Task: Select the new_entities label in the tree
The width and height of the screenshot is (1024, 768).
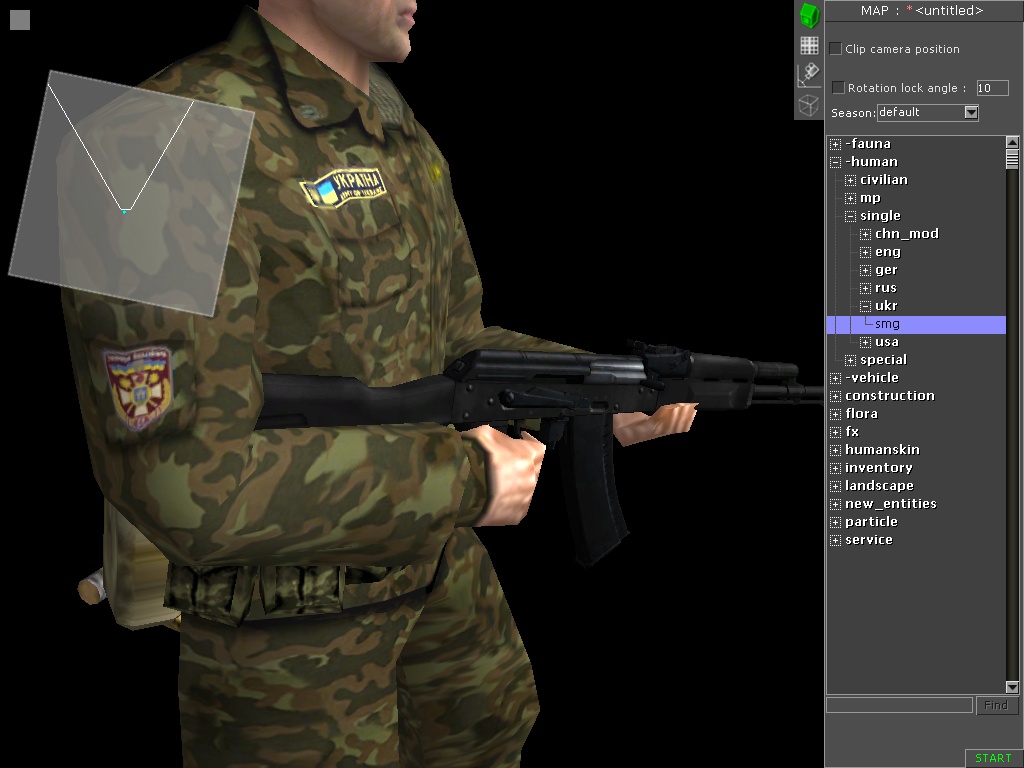Action: pyautogui.click(x=891, y=504)
